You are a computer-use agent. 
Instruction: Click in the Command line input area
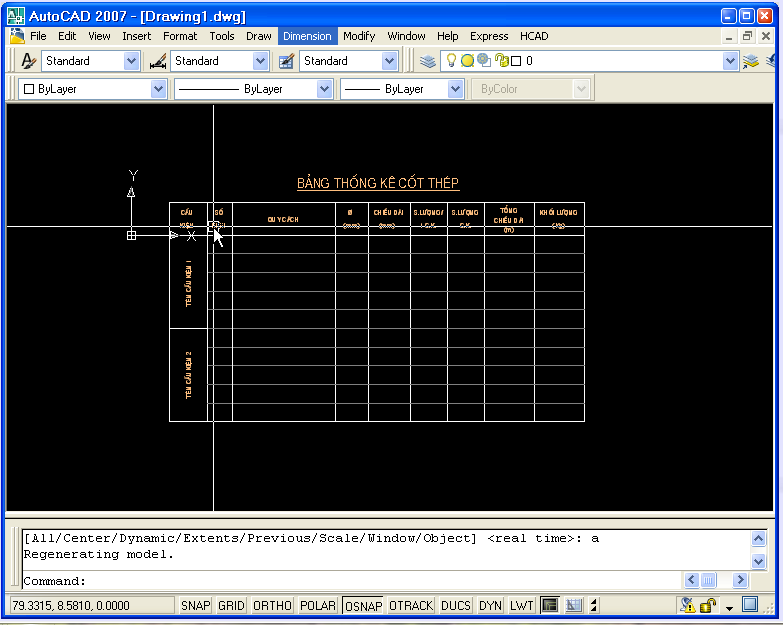pyautogui.click(x=380, y=581)
